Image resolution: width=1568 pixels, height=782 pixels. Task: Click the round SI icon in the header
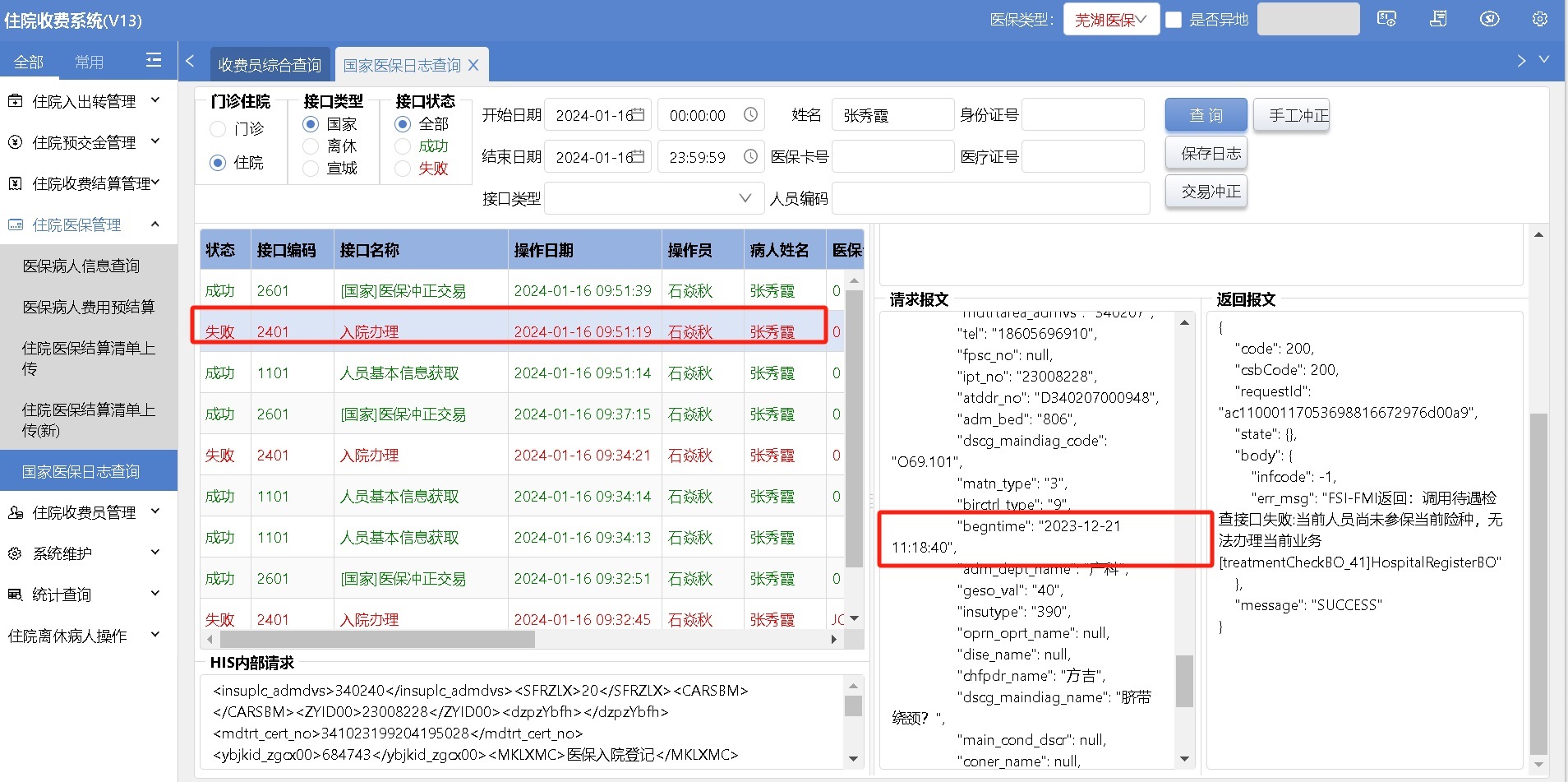coord(1489,19)
